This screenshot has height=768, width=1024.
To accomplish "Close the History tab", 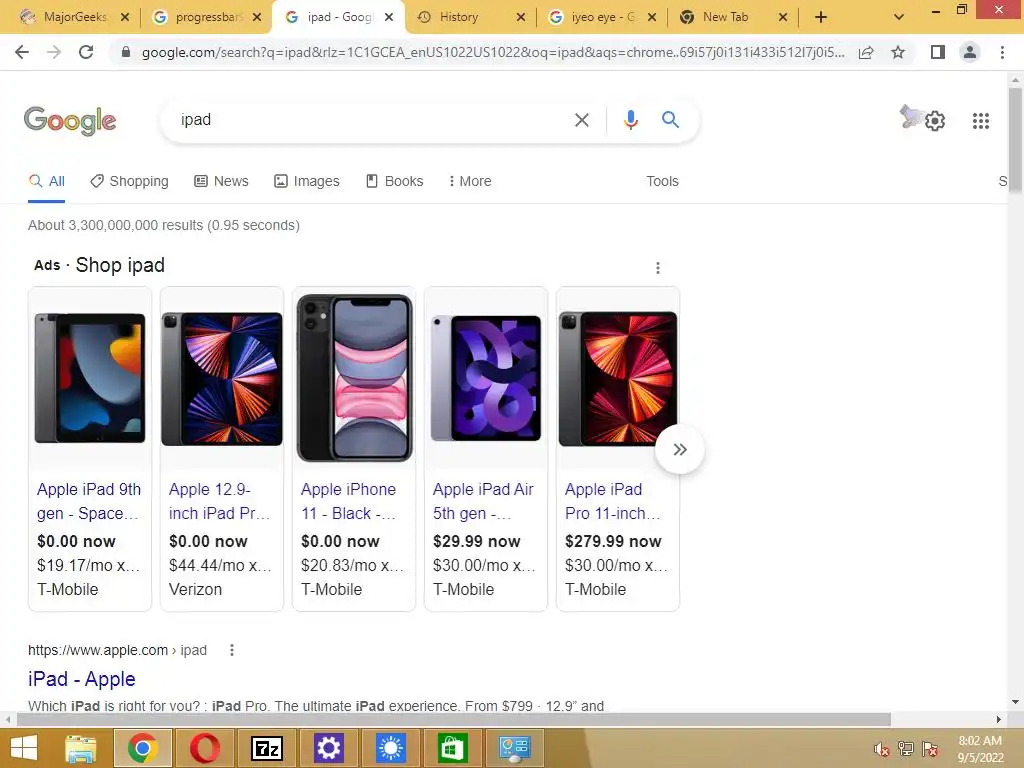I will [520, 17].
